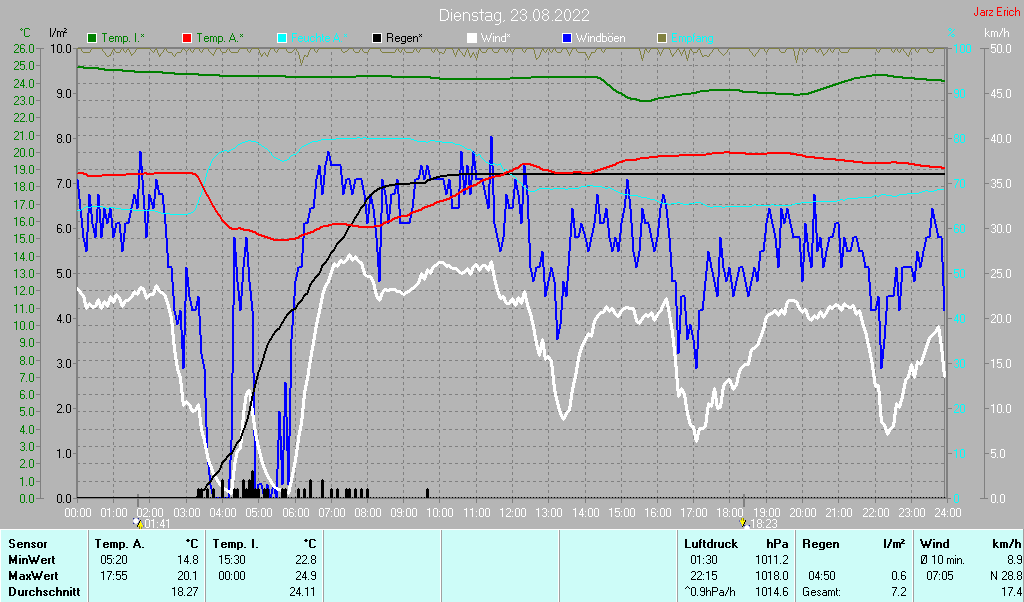Click the red Temp. A. legend swatch
The width and height of the screenshot is (1024, 602).
click(187, 38)
